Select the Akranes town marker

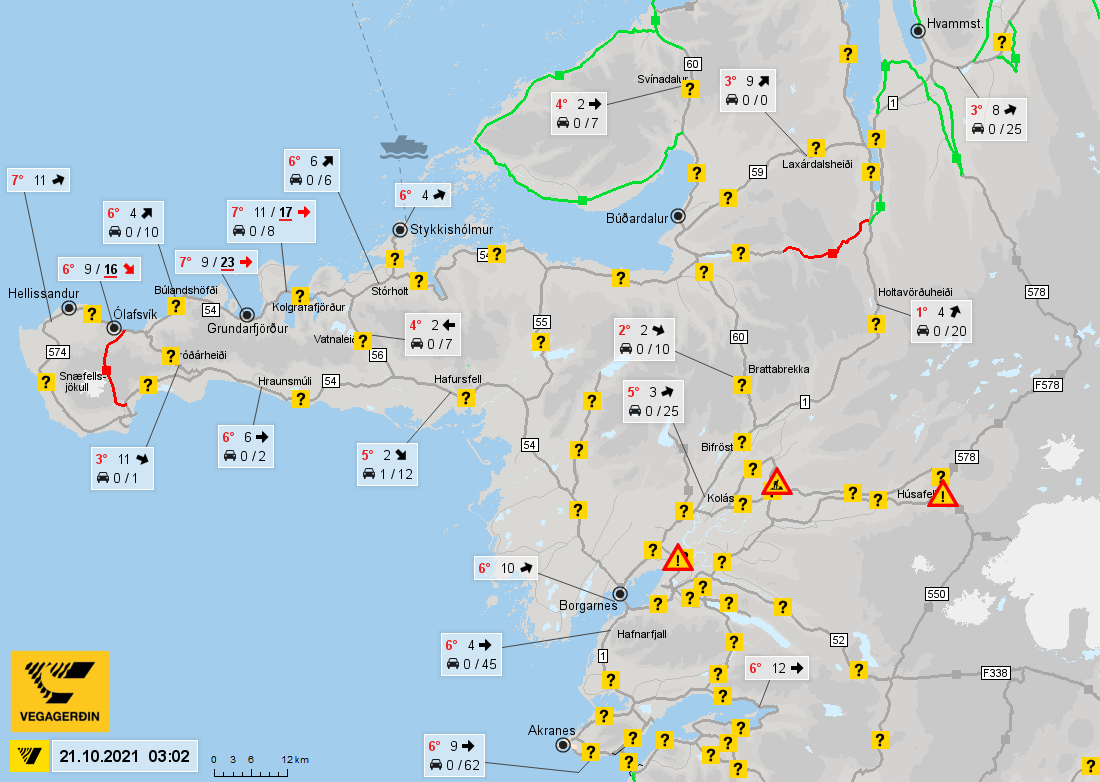[563, 746]
